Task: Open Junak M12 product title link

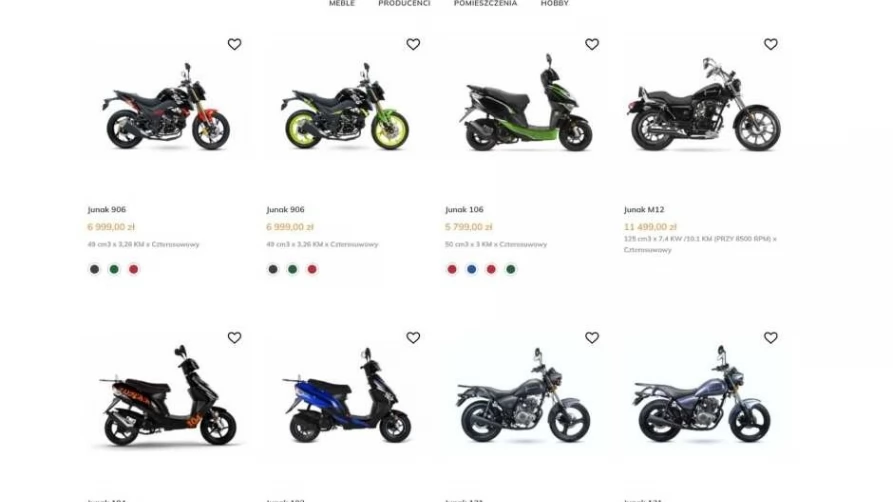Action: [644, 210]
